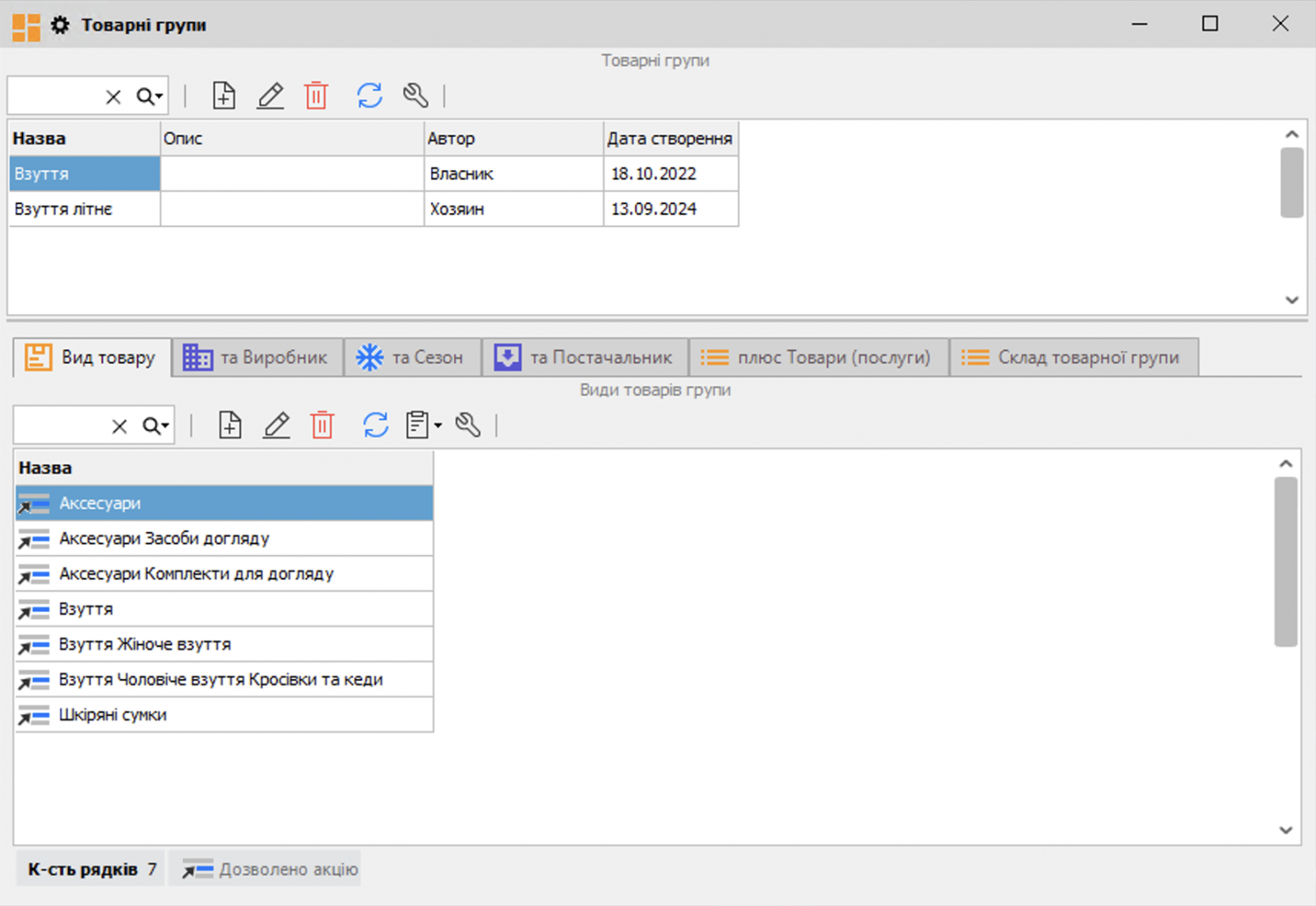1316x906 pixels.
Task: Expand the lower search magnifier dropdown
Action: (x=155, y=426)
